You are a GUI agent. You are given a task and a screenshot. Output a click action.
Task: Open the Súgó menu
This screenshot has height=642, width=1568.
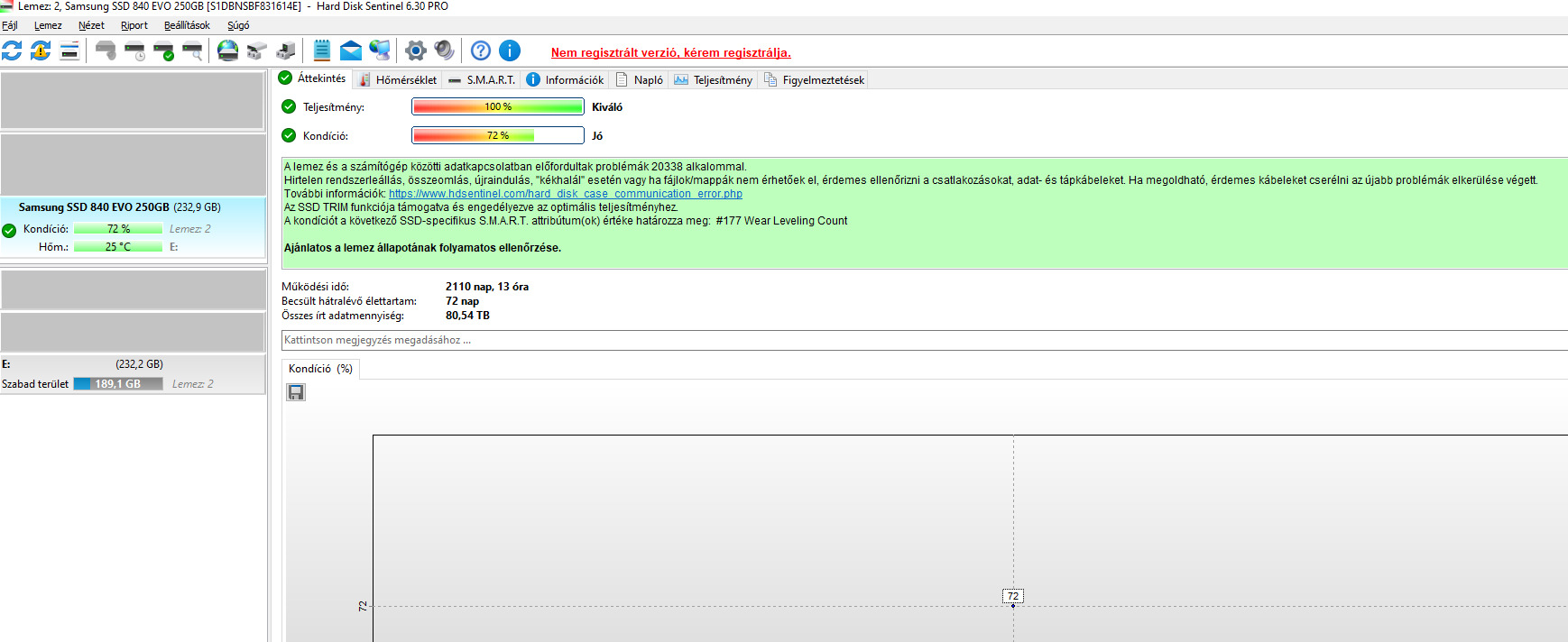238,25
